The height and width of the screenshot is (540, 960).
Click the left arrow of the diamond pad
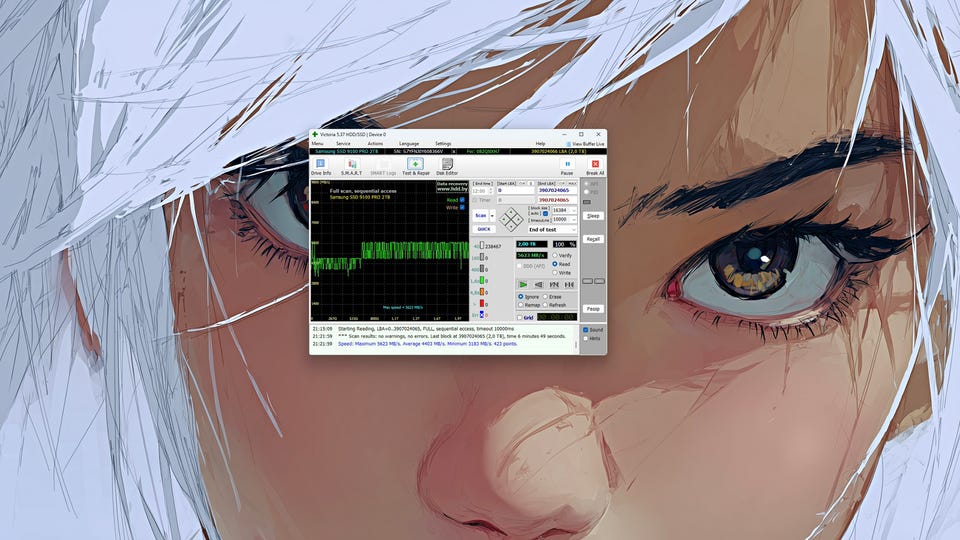[503, 219]
